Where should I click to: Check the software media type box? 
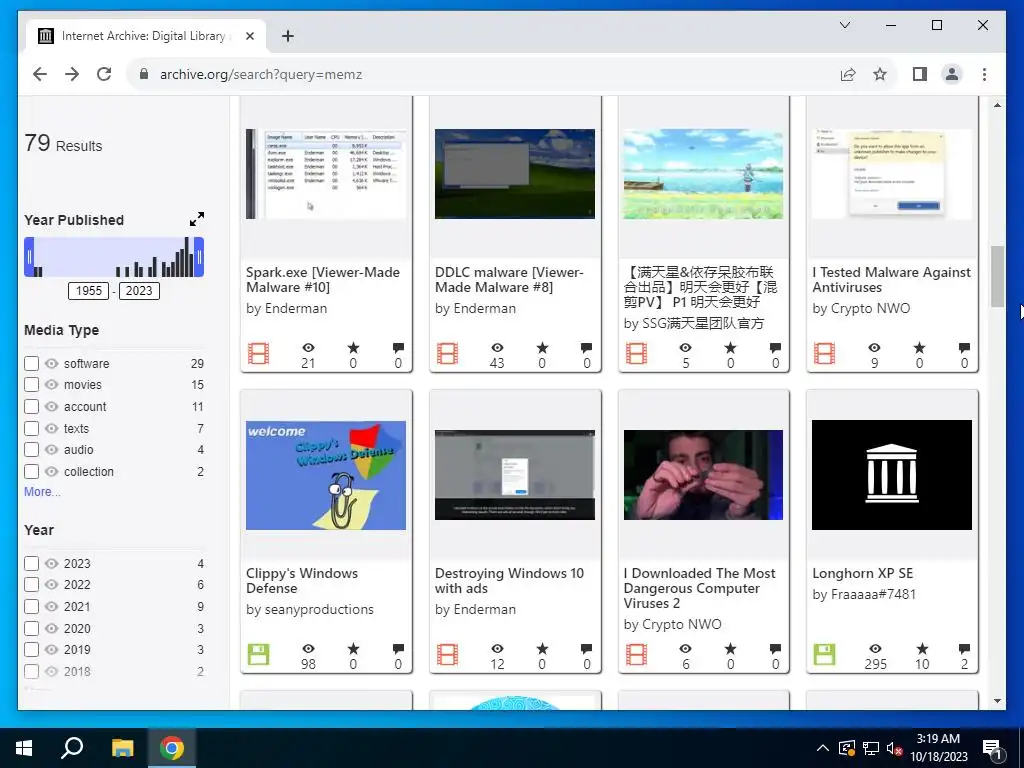[31, 363]
